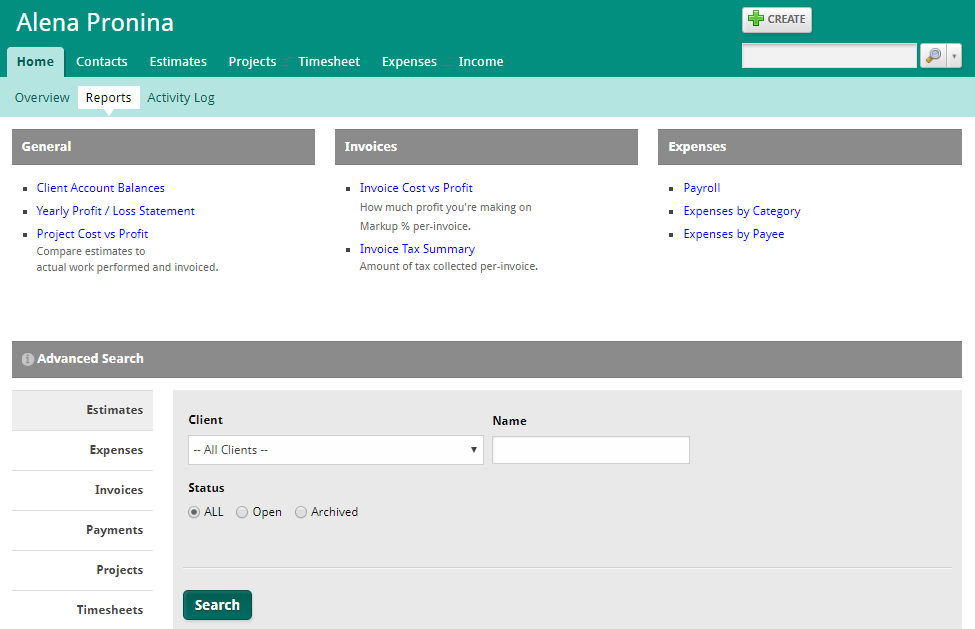Open the search options dropdown arrow
975x629 pixels.
point(954,56)
